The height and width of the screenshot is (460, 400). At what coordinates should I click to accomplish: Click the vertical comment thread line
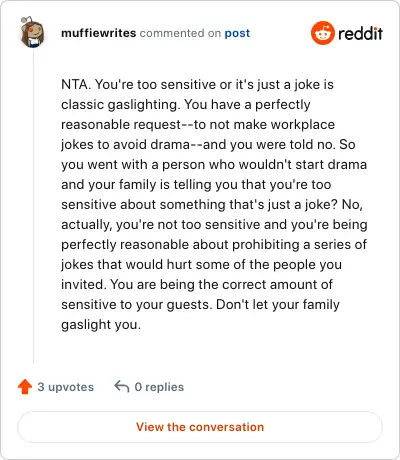click(33, 207)
